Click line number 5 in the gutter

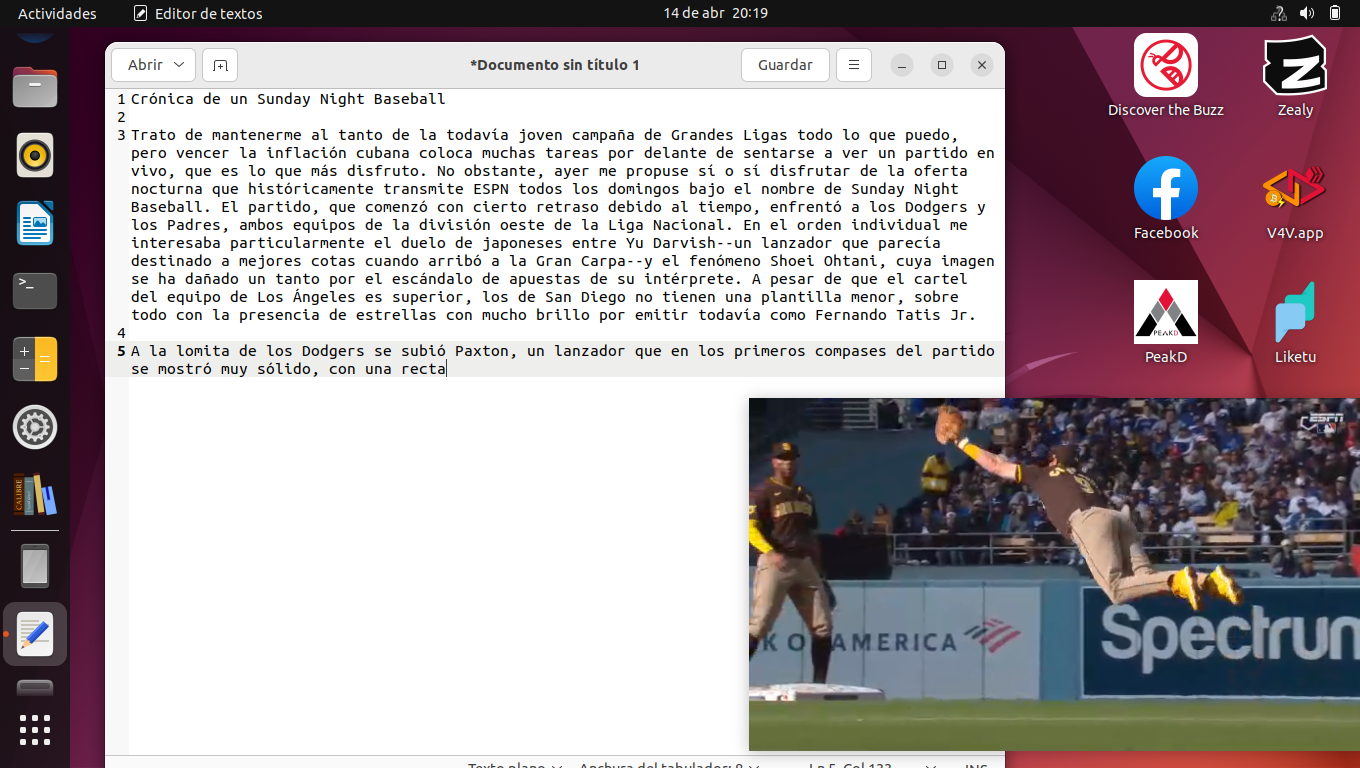tap(120, 351)
